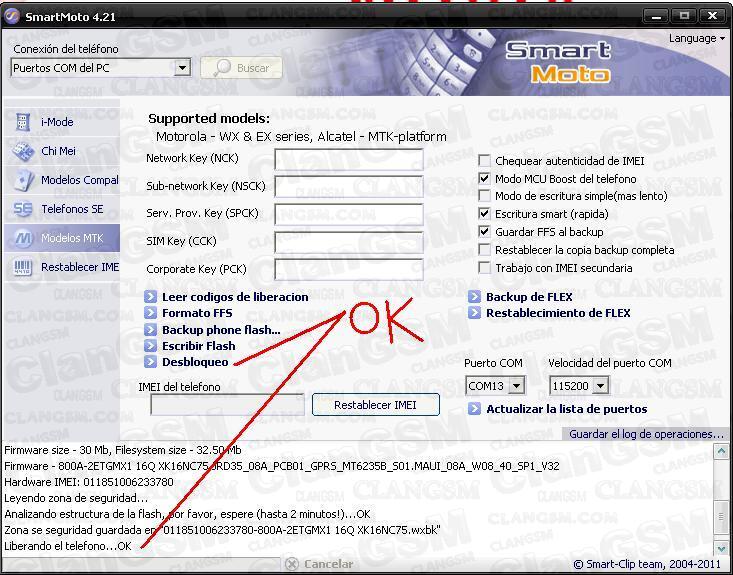Image resolution: width=733 pixels, height=575 pixels.
Task: Click the Desbloqueo link
Action: [195, 362]
